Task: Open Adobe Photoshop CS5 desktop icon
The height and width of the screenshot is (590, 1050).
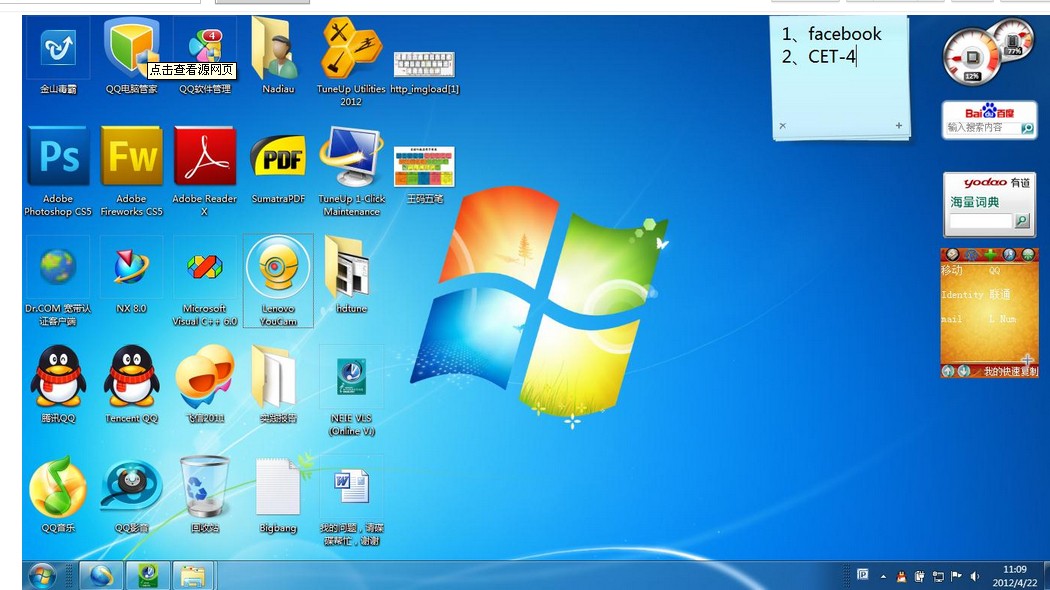Action: point(58,158)
